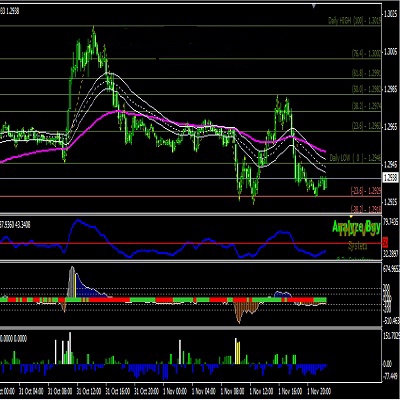Click the tall yellow volume bar

click(x=237, y=351)
